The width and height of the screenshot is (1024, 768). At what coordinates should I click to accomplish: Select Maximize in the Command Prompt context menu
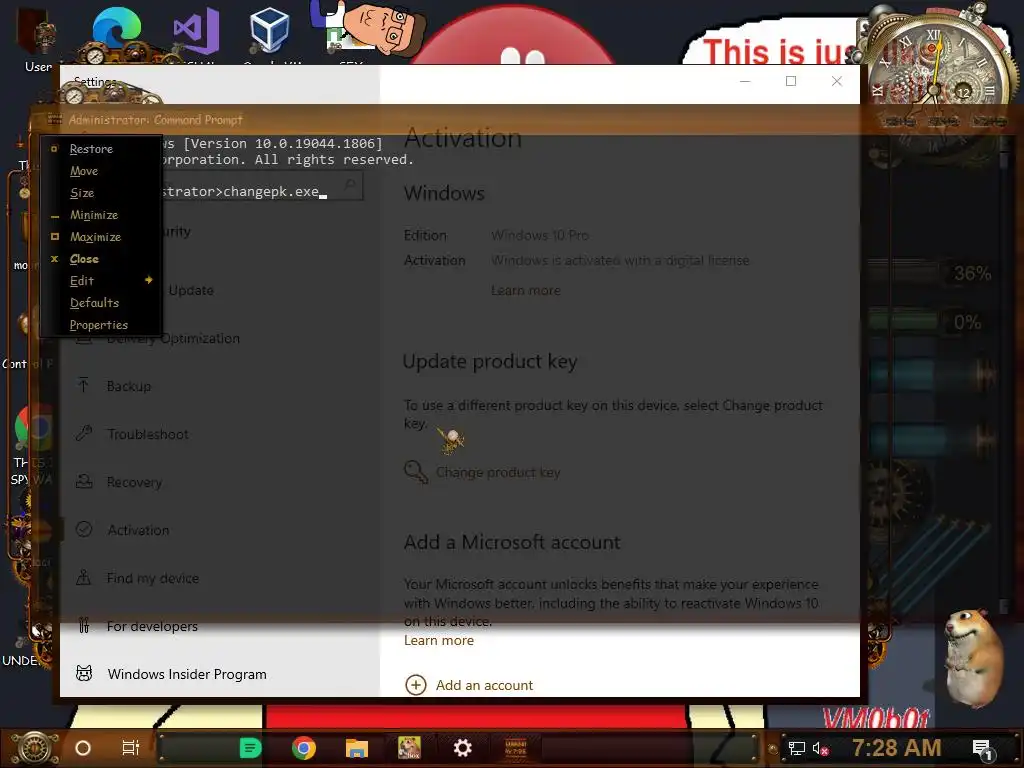95,237
